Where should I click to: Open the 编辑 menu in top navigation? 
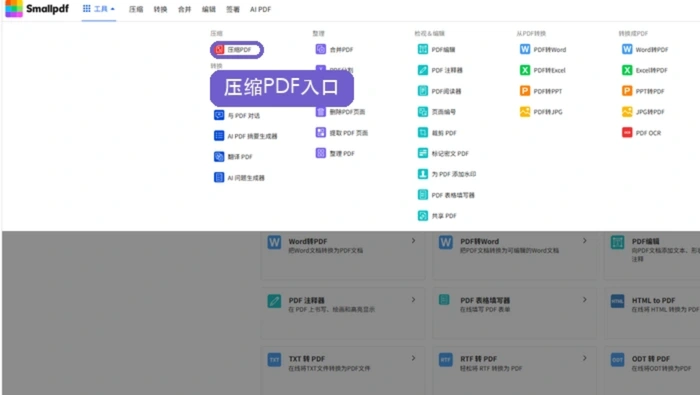(208, 9)
